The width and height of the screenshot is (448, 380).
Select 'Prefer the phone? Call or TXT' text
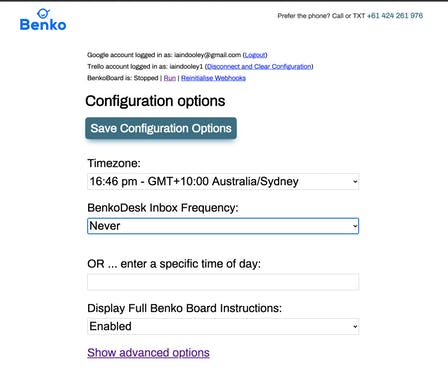click(321, 16)
